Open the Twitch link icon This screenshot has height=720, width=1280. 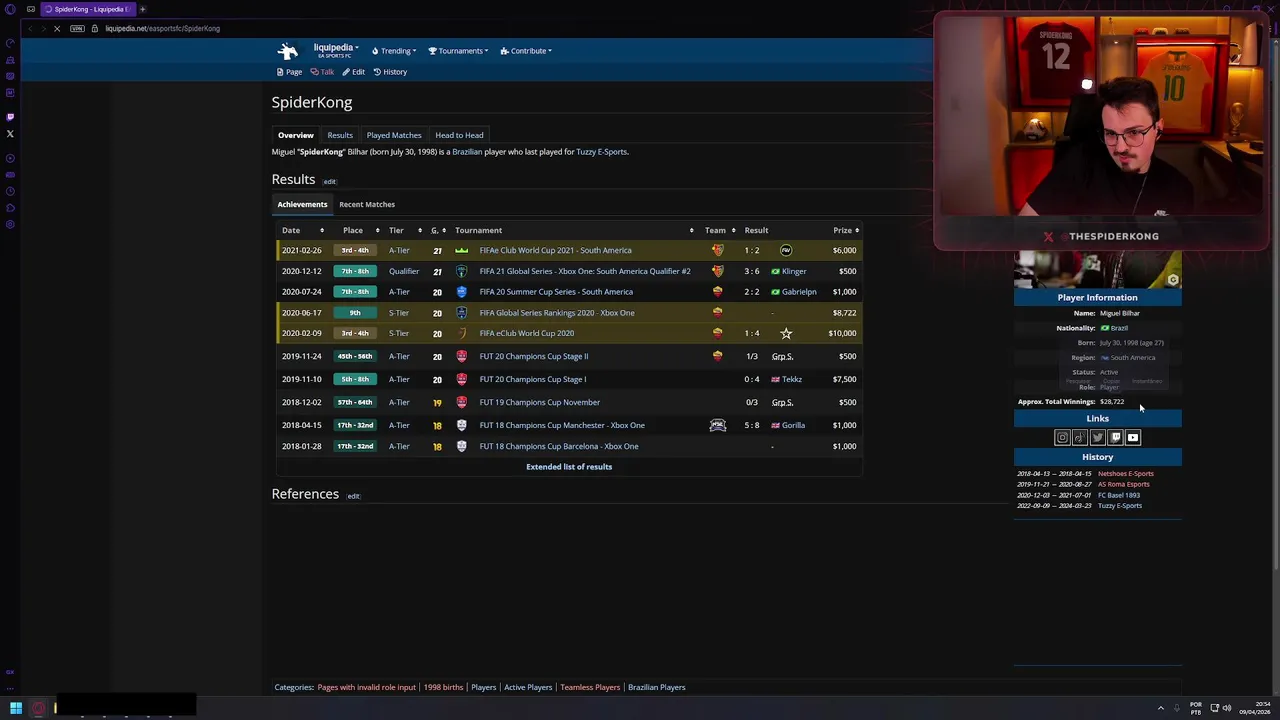pos(1115,437)
